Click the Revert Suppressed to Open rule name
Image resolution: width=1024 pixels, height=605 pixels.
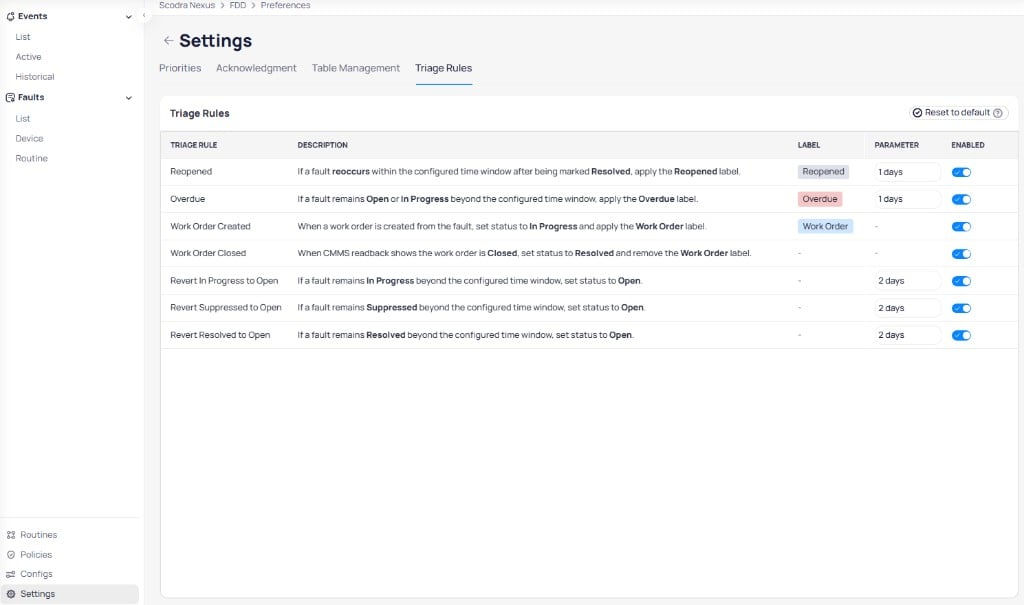(225, 307)
